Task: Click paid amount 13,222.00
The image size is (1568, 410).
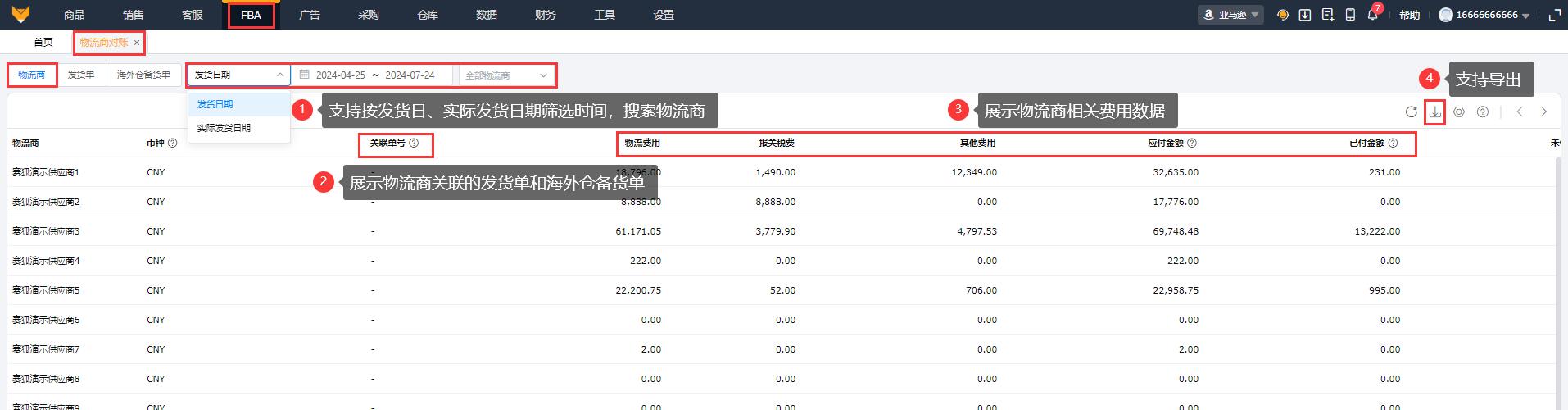Action: click(1377, 231)
